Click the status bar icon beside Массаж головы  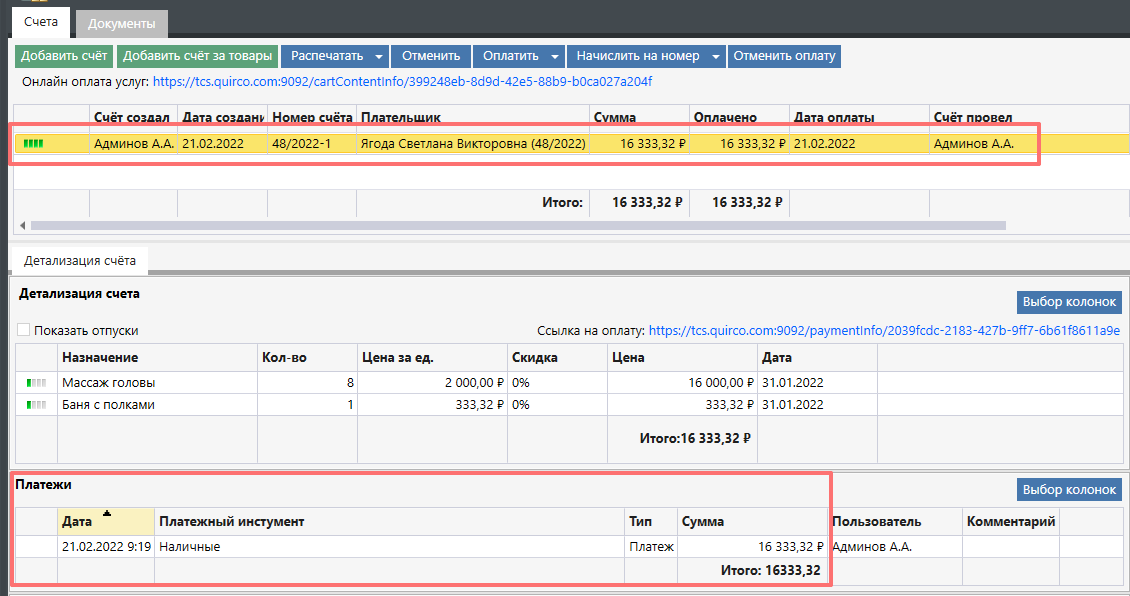36,383
